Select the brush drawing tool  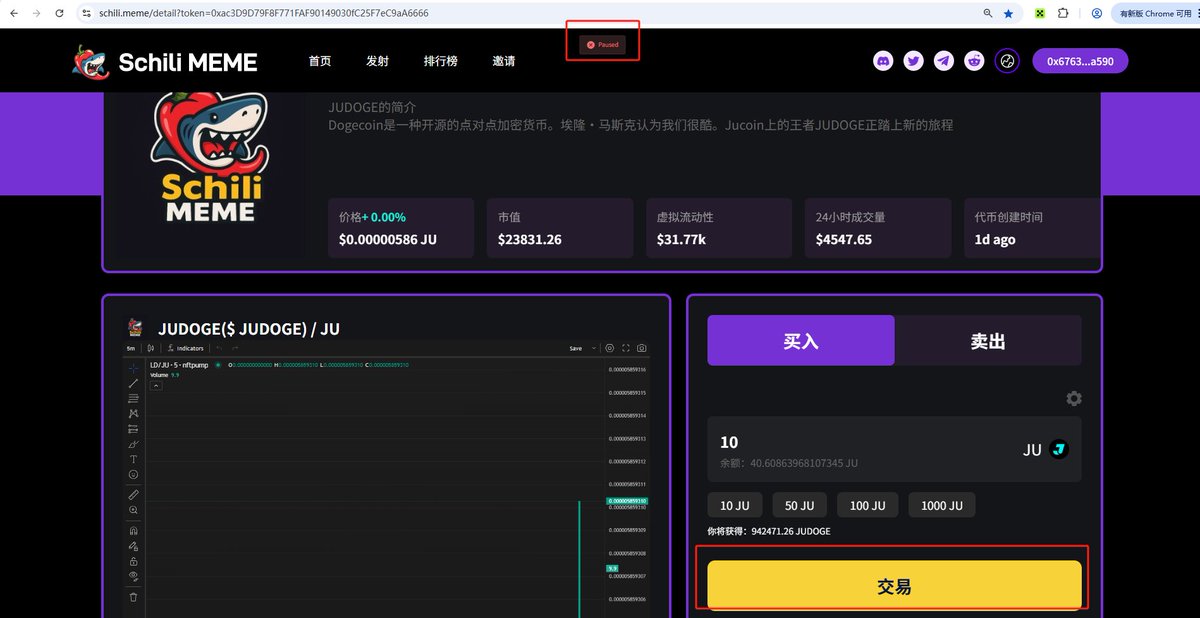pyautogui.click(x=134, y=444)
